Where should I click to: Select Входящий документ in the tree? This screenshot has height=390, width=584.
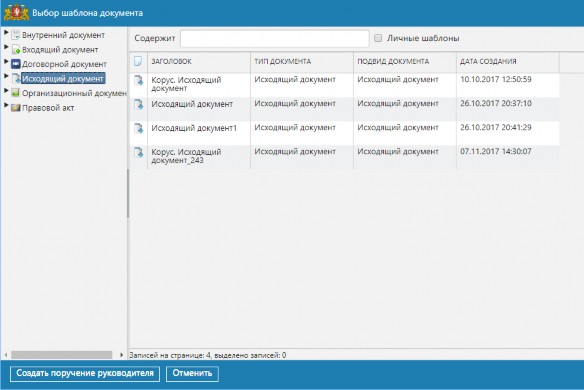pyautogui.click(x=60, y=50)
